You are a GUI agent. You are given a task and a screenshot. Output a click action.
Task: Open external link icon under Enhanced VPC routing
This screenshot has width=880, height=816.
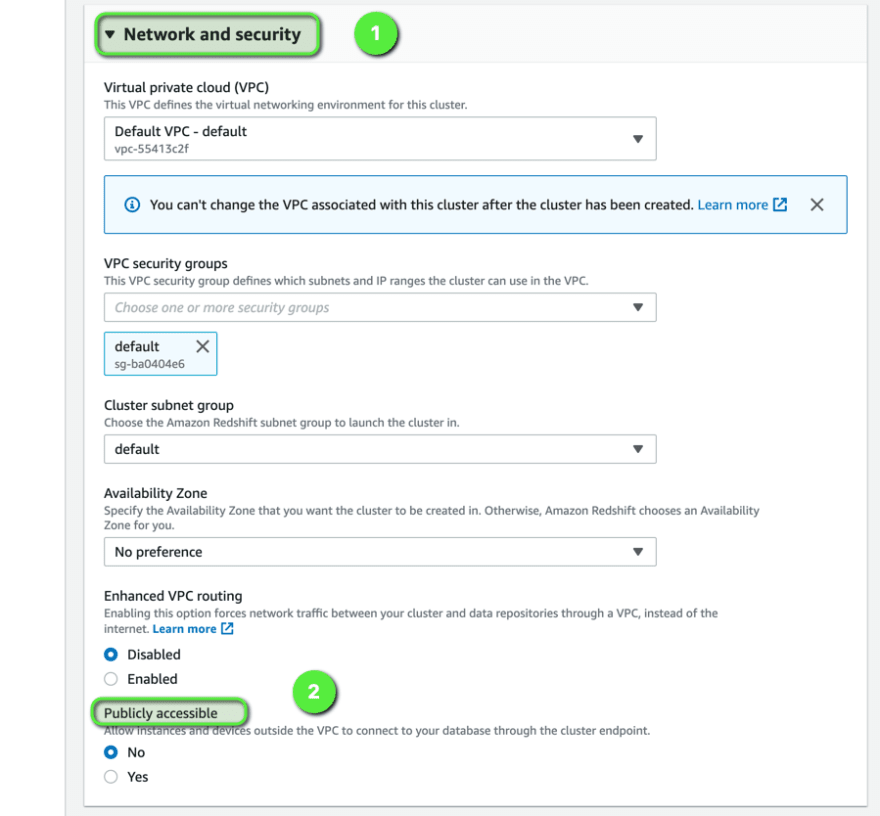(x=227, y=629)
